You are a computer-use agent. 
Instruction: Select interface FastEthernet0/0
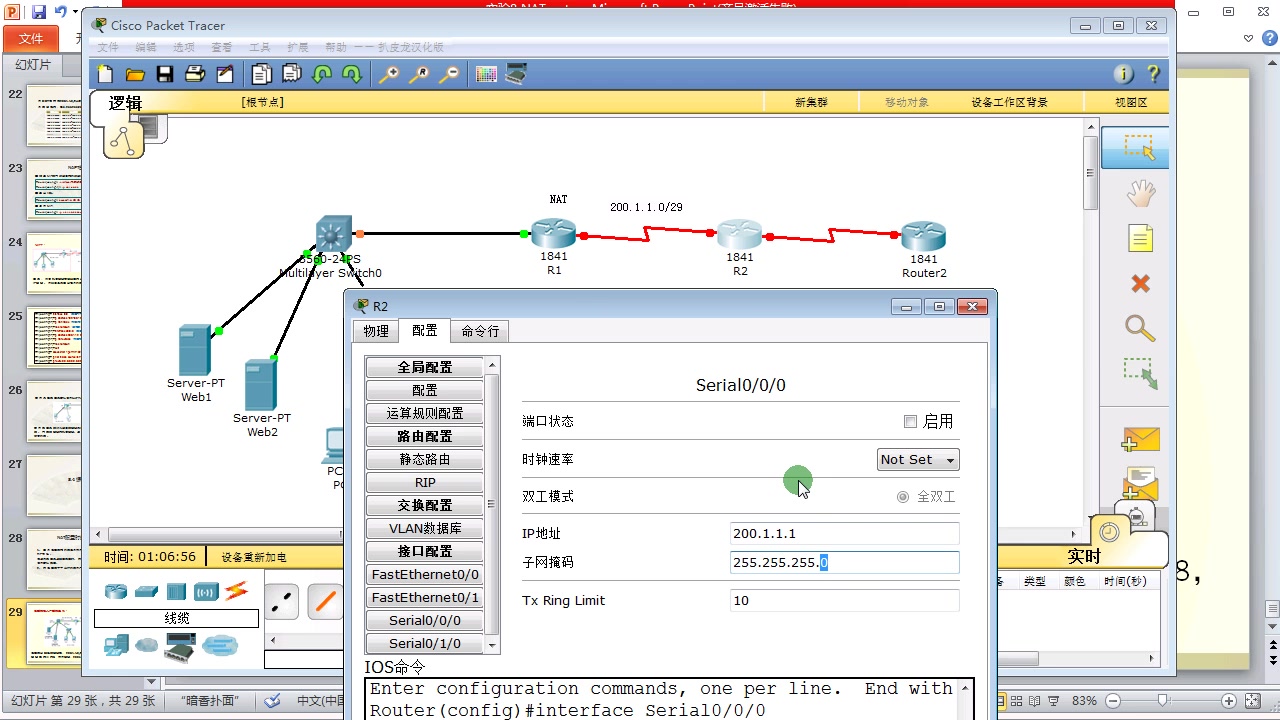425,574
